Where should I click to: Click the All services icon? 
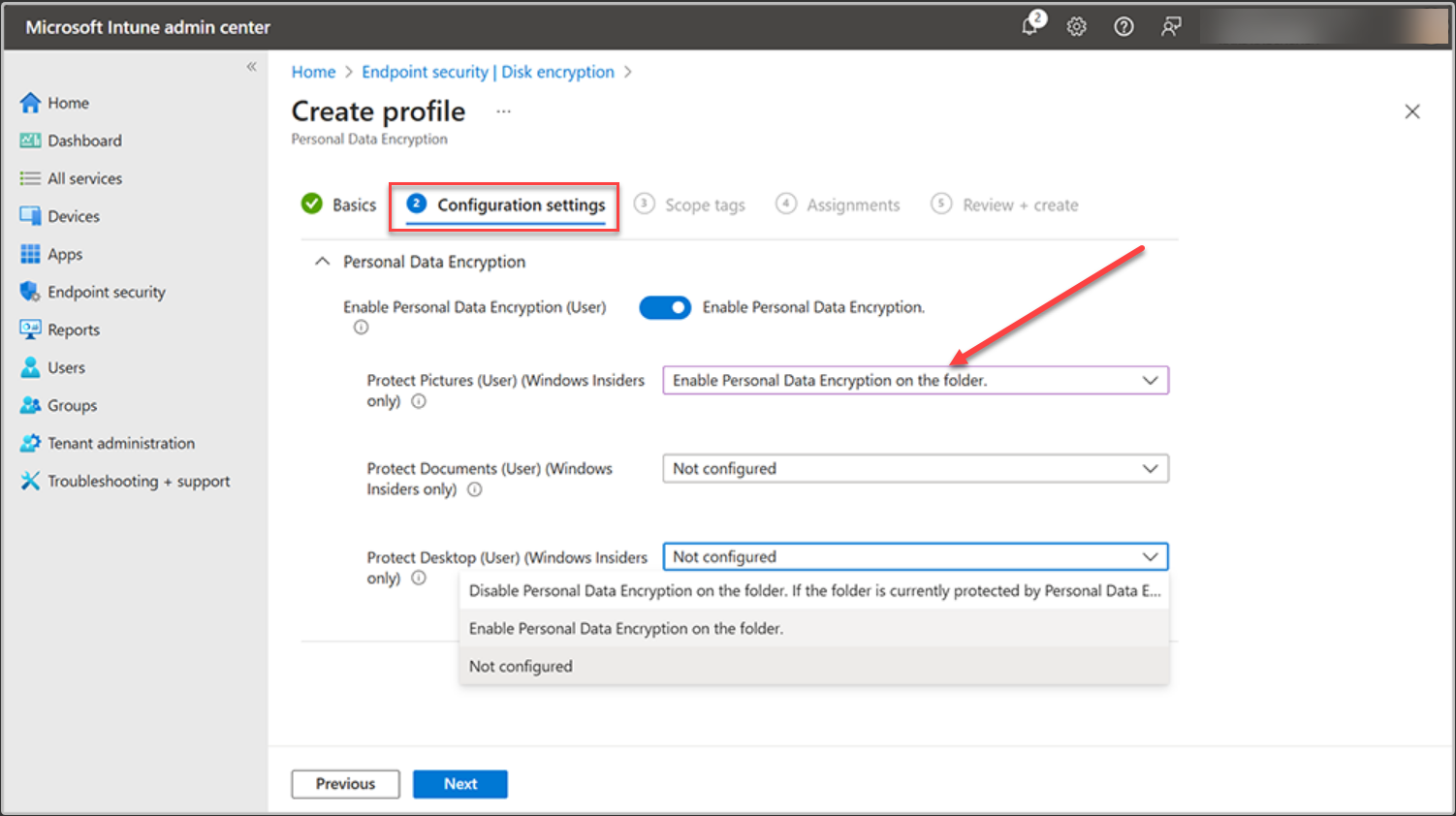coord(30,178)
